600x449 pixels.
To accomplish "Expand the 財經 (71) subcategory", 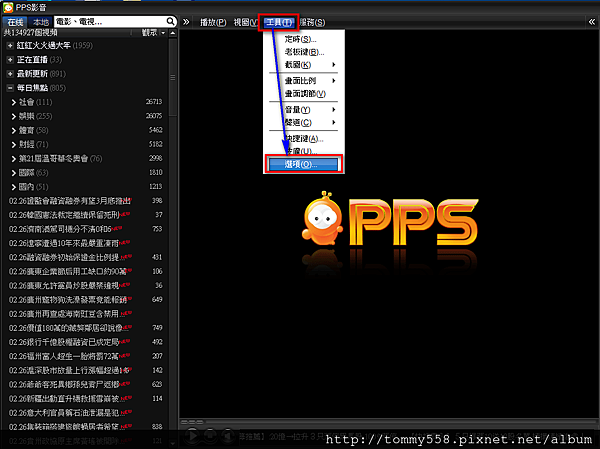I will click(14, 145).
